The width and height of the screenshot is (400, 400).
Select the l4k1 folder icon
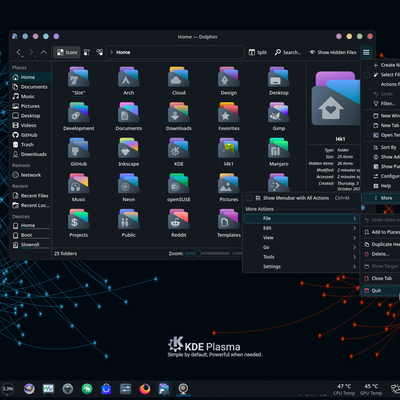pyautogui.click(x=229, y=148)
